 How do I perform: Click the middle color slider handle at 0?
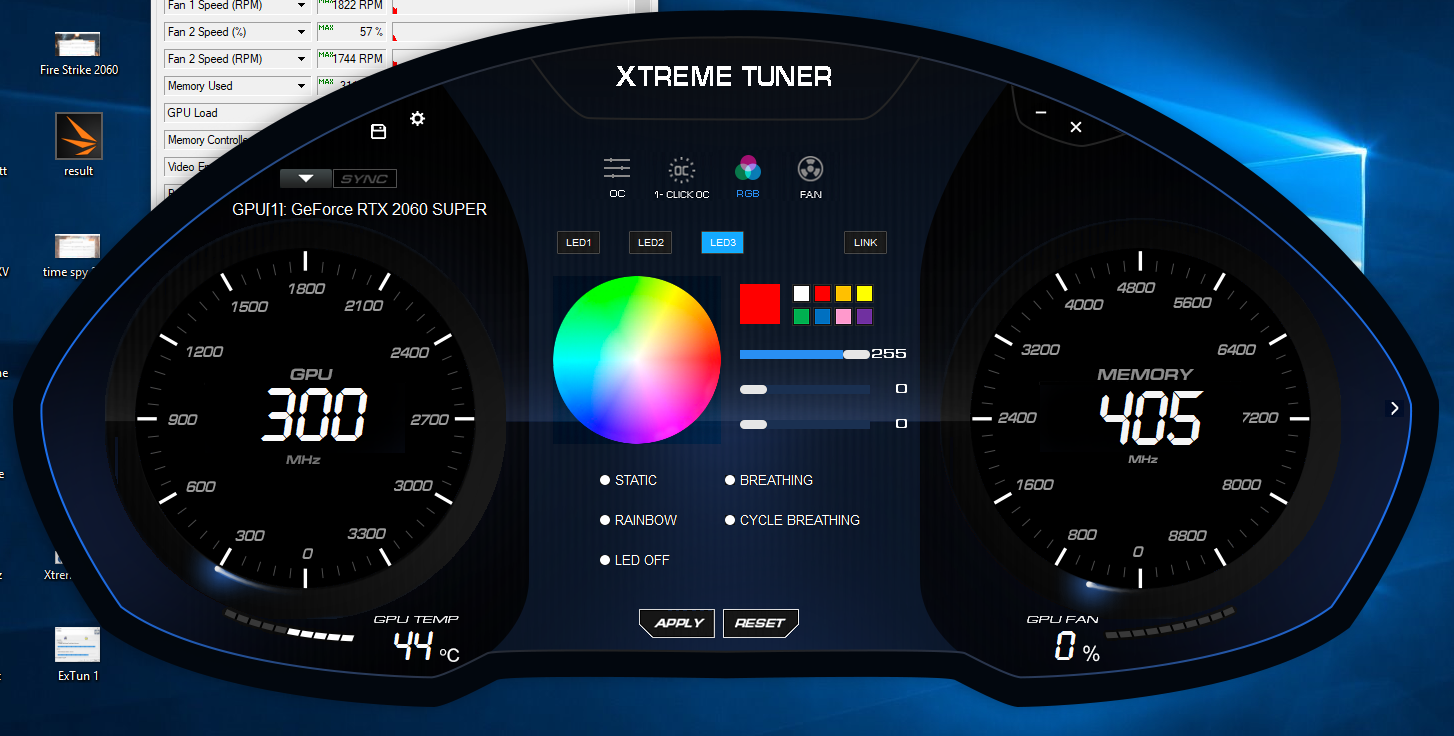click(x=753, y=389)
